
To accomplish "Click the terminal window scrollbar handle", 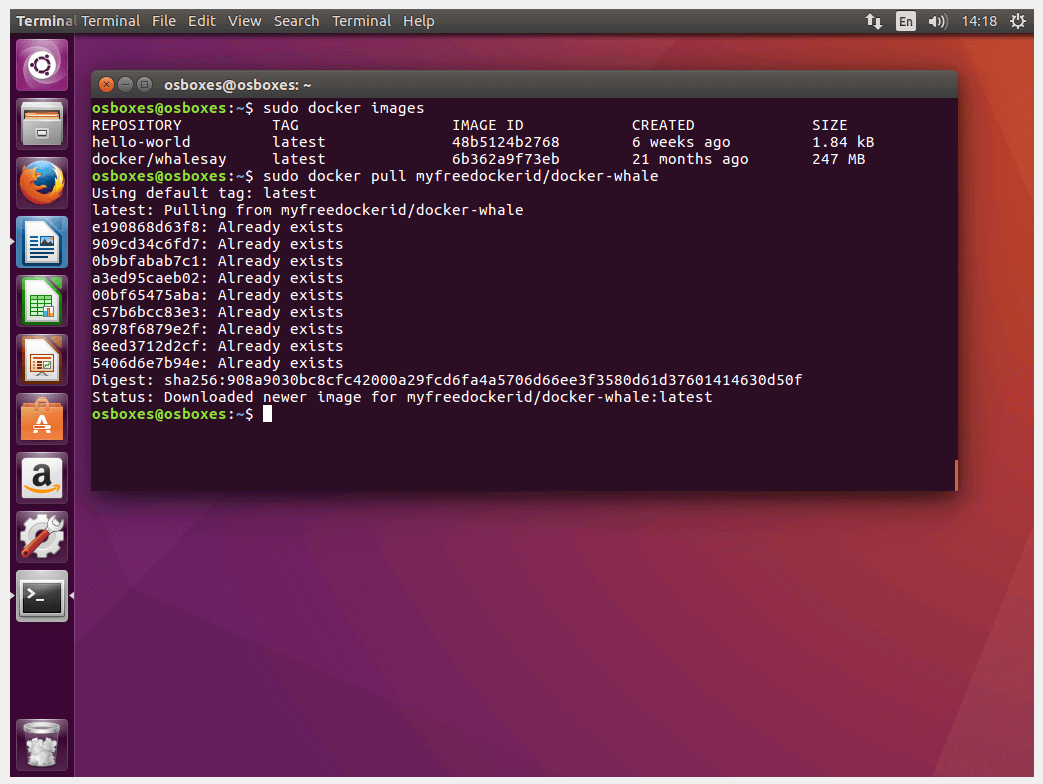I will pyautogui.click(x=956, y=475).
